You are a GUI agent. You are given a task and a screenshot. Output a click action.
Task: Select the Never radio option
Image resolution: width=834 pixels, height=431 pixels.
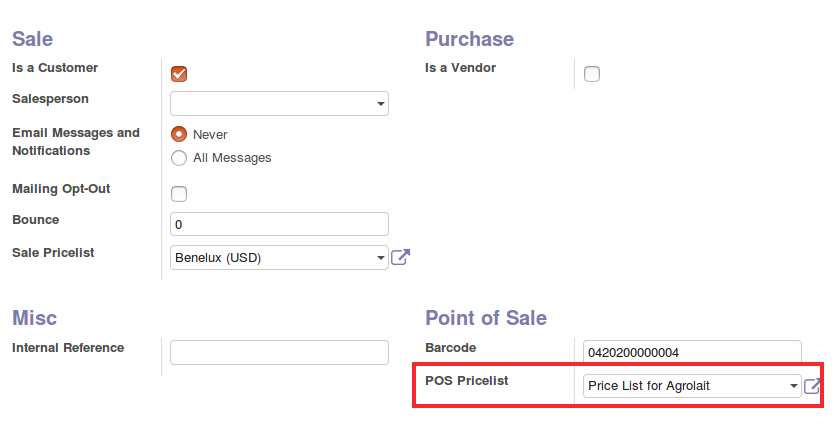pyautogui.click(x=180, y=134)
